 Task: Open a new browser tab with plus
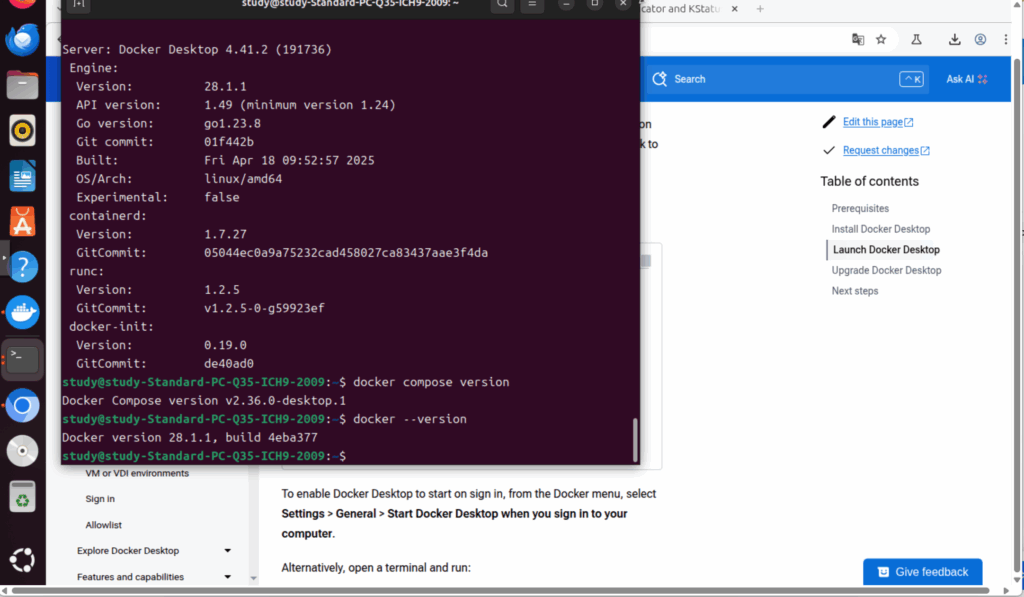click(760, 9)
